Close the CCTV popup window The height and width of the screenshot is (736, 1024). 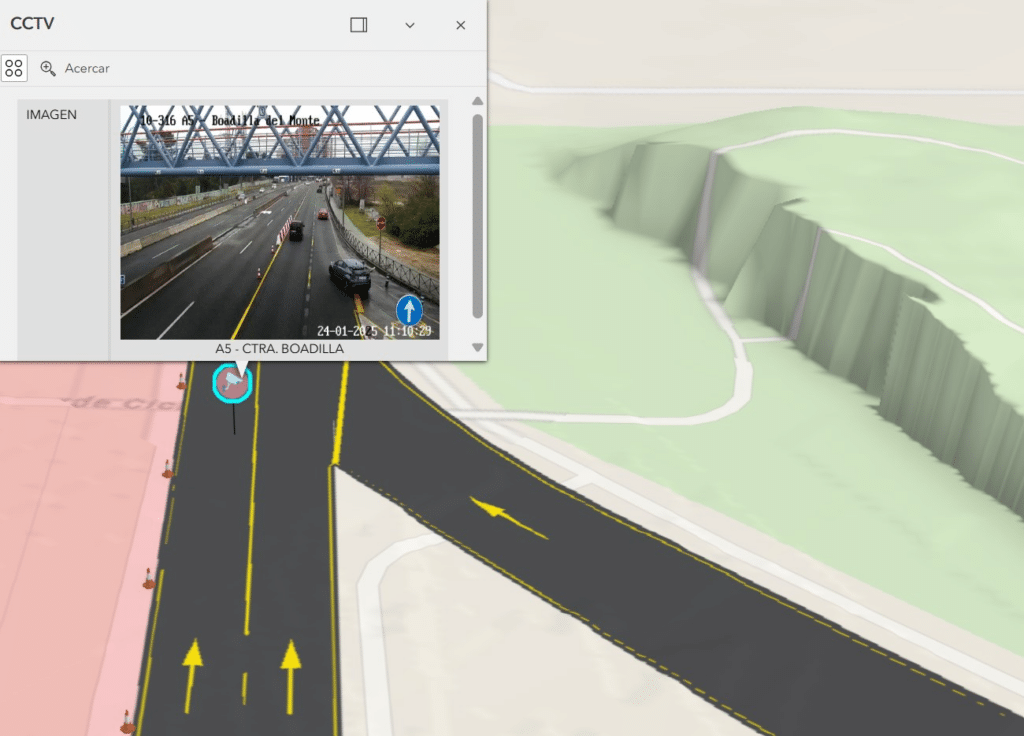(x=461, y=25)
